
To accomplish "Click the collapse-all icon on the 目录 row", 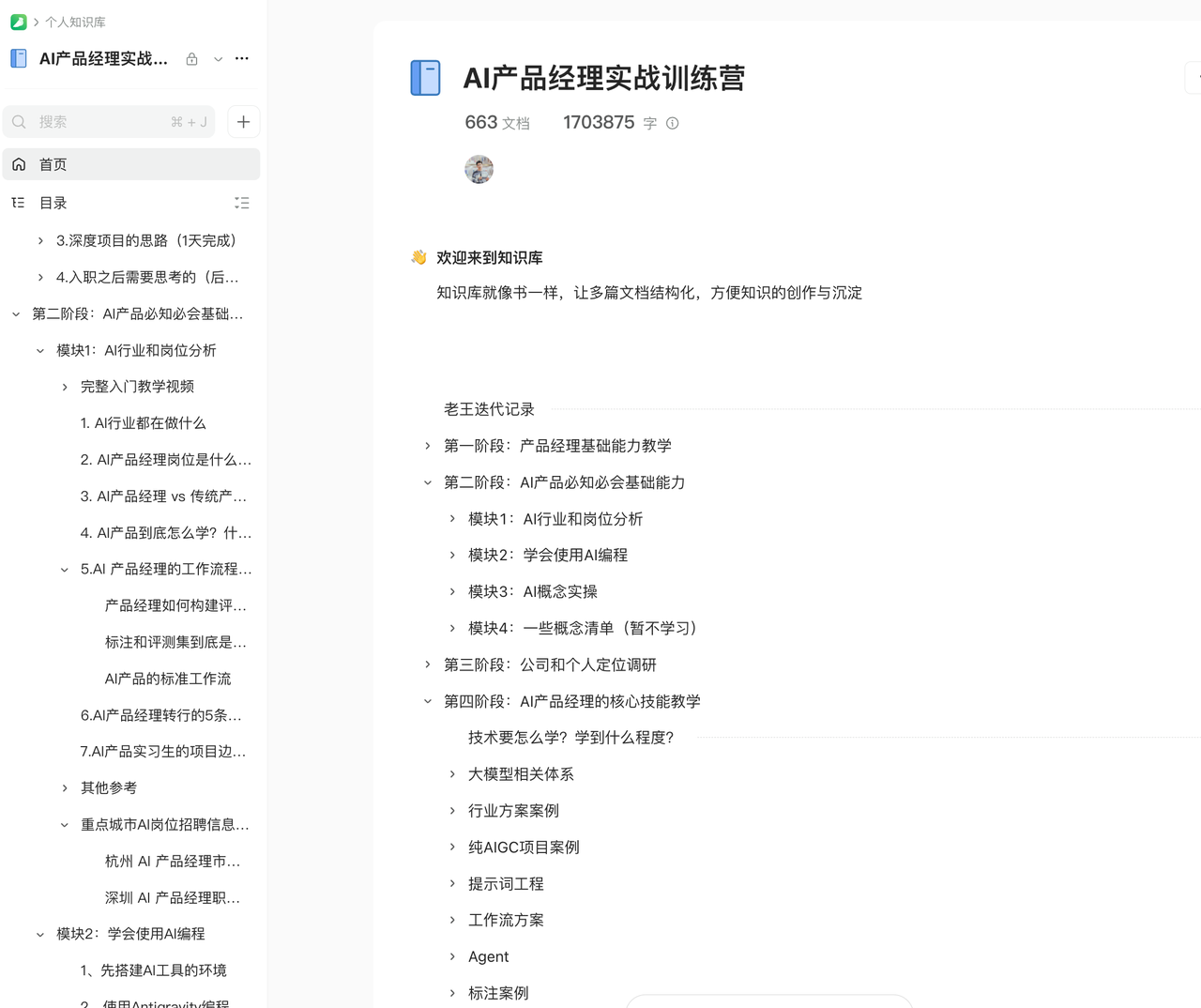I will coord(242,202).
